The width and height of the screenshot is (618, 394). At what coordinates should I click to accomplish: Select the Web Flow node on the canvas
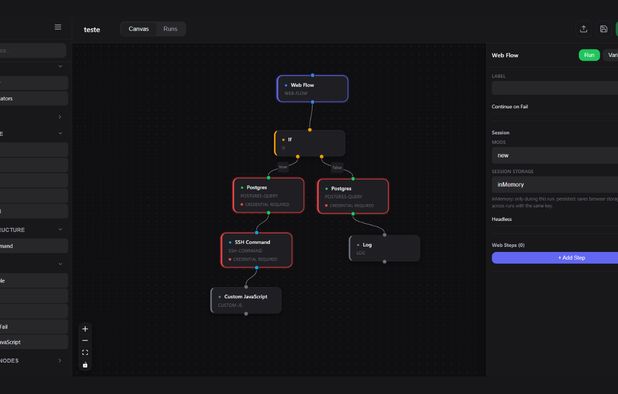click(x=313, y=89)
